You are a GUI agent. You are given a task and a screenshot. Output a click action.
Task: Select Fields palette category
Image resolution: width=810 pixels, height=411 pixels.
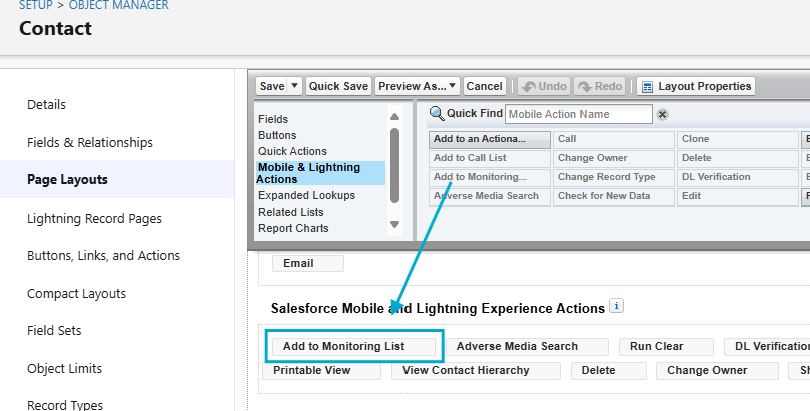[x=273, y=119]
